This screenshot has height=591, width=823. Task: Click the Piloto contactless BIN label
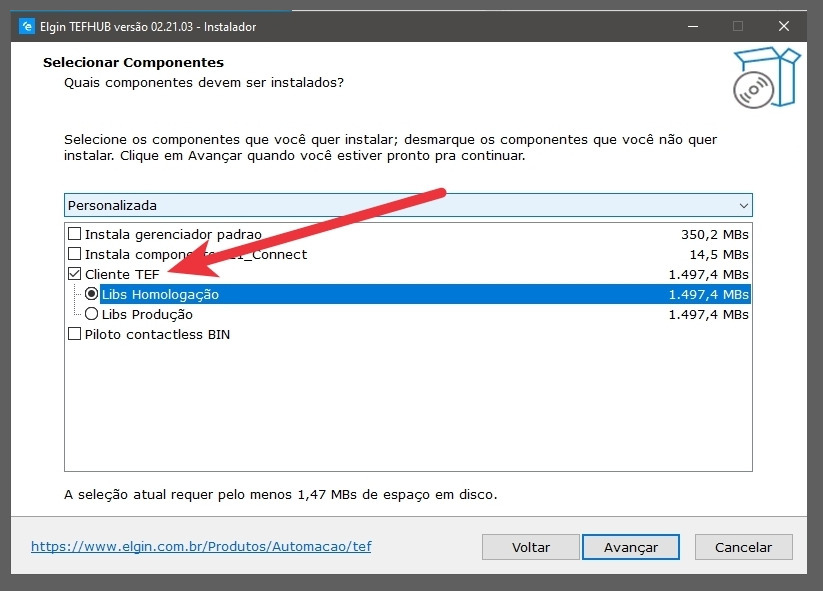point(157,334)
